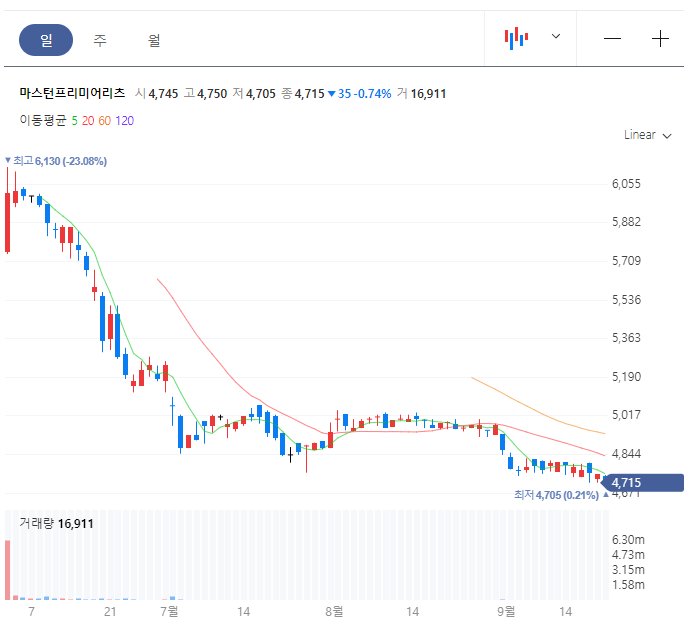Click the -0.74% change value

(x=374, y=94)
